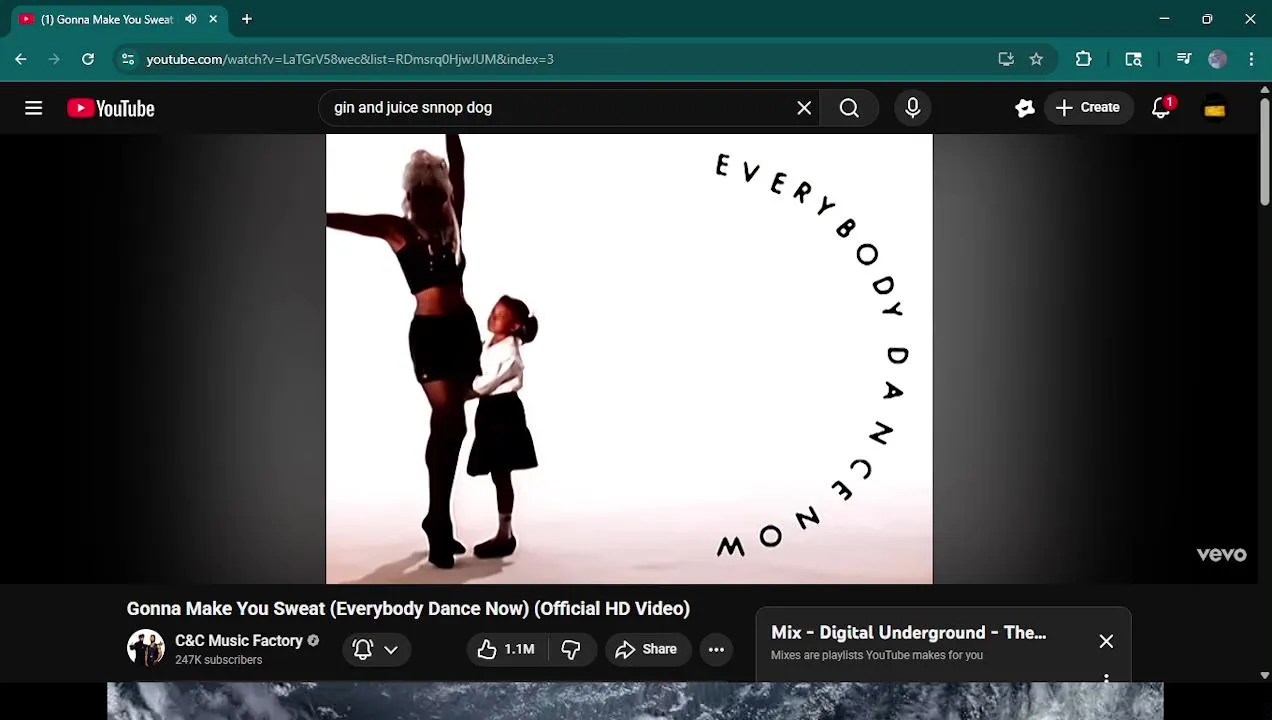Viewport: 1272px width, 720px height.
Task: Open the notifications bell
Action: tap(1161, 108)
